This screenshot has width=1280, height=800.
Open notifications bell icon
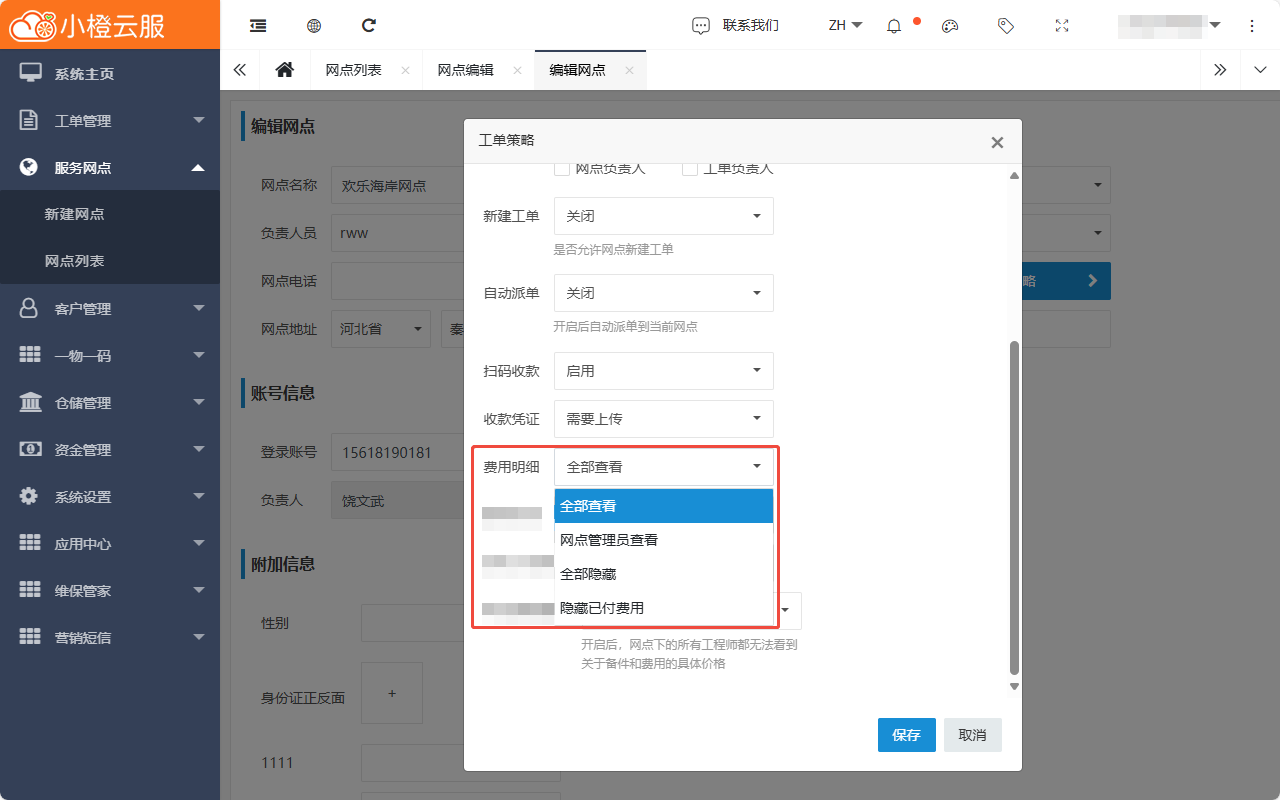pos(894,26)
